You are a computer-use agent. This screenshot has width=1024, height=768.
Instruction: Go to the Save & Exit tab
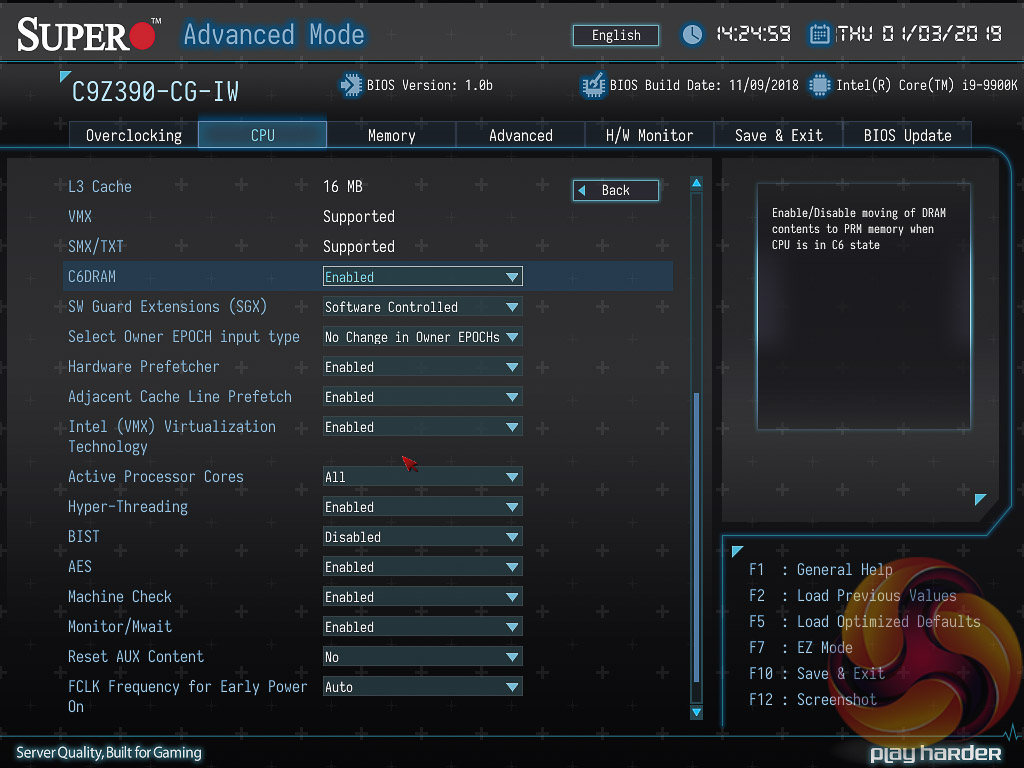point(778,135)
